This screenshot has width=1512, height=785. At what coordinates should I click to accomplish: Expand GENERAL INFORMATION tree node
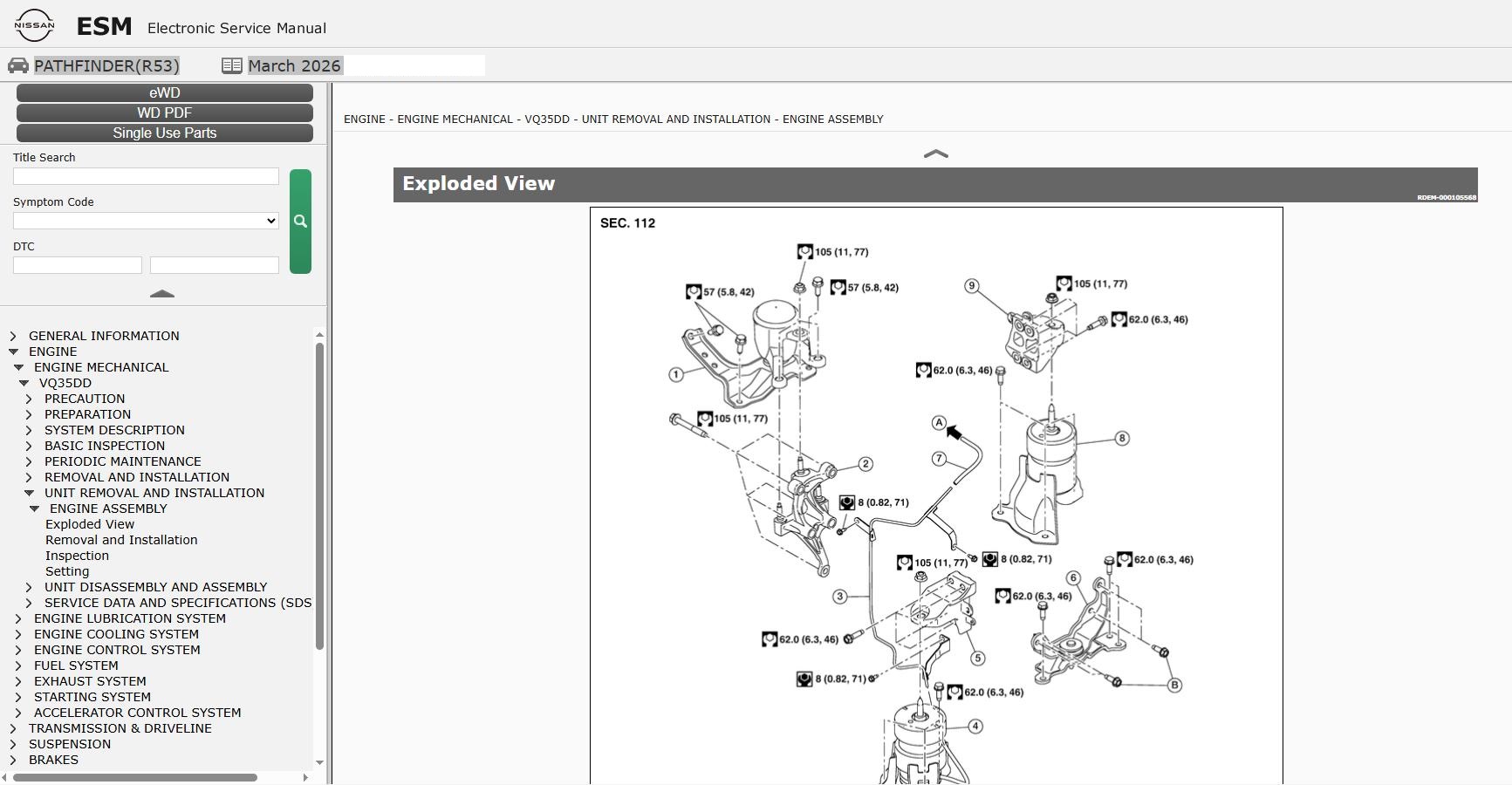click(13, 336)
